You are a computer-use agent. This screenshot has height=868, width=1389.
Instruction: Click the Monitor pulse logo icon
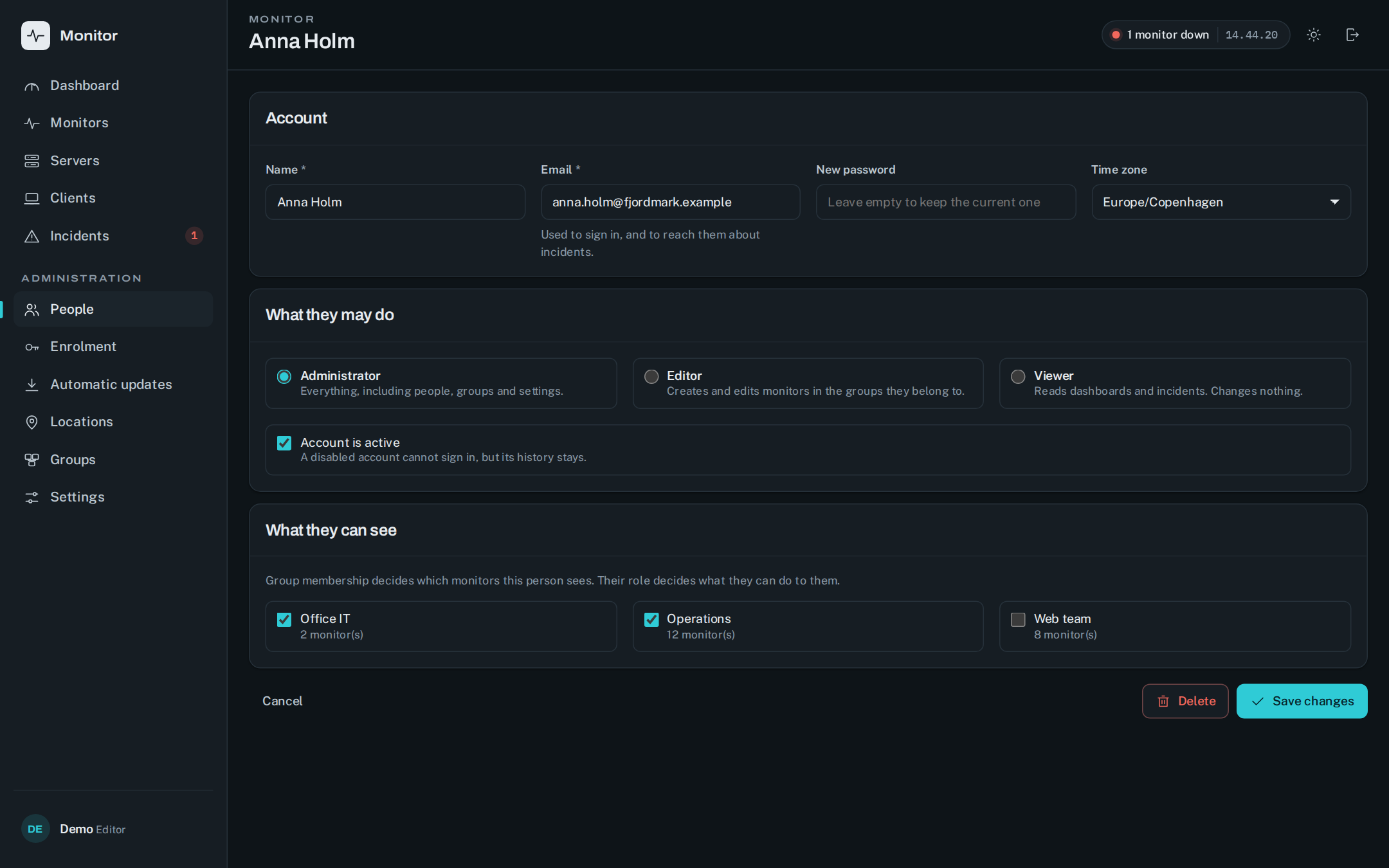coord(35,35)
